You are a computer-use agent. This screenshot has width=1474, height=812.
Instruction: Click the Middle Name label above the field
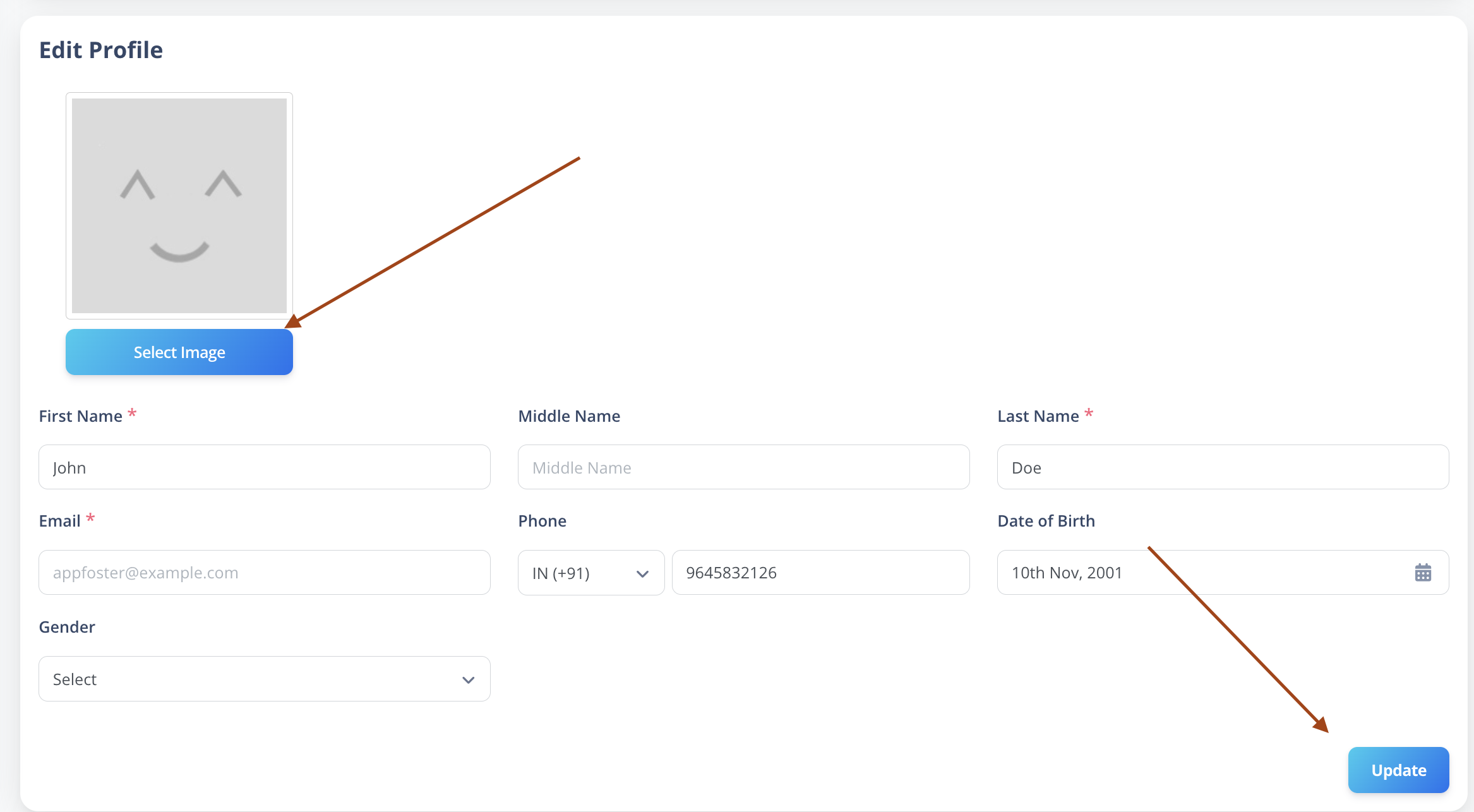pyautogui.click(x=569, y=416)
